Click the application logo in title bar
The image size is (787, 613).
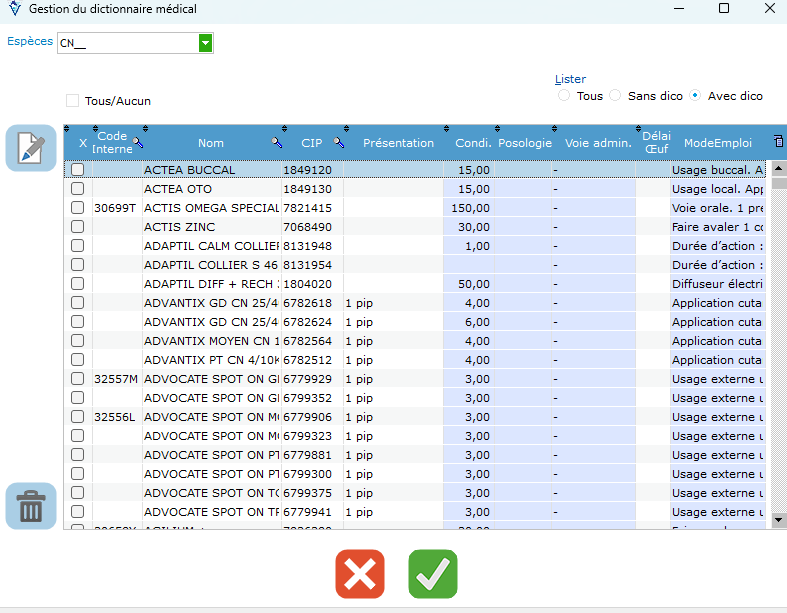15,8
